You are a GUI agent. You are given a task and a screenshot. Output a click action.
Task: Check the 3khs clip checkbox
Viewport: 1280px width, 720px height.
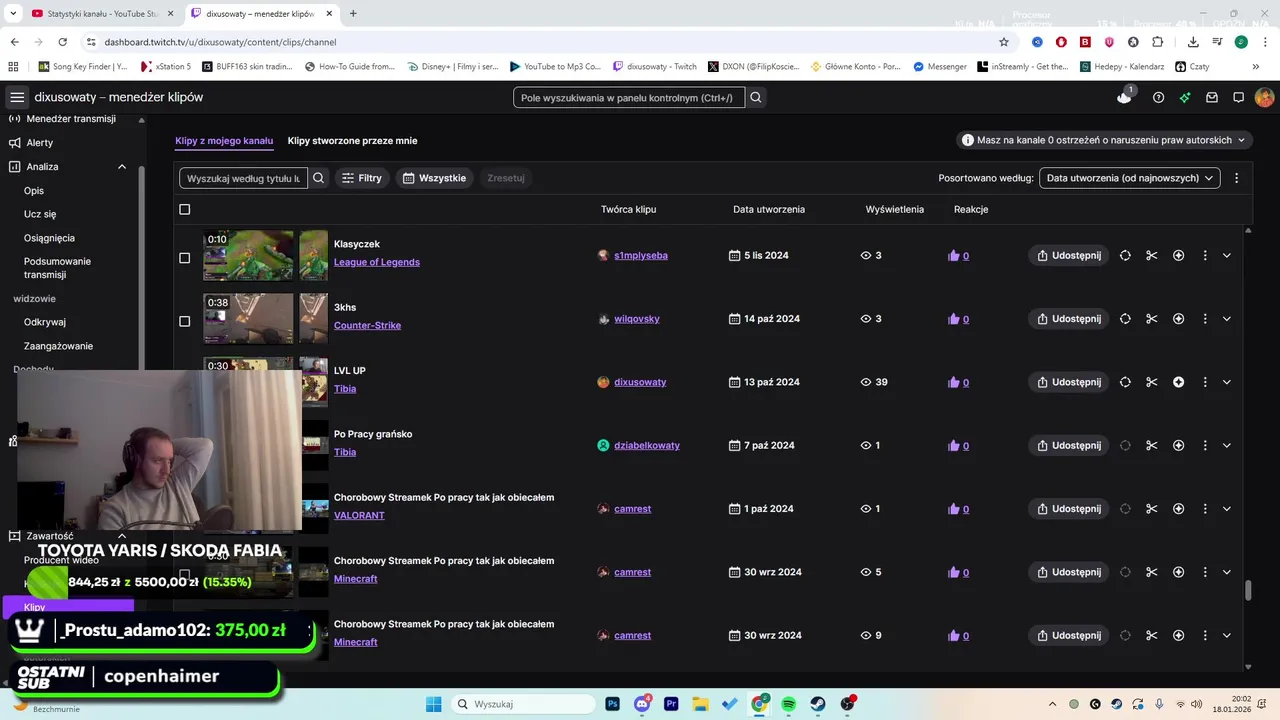click(184, 321)
